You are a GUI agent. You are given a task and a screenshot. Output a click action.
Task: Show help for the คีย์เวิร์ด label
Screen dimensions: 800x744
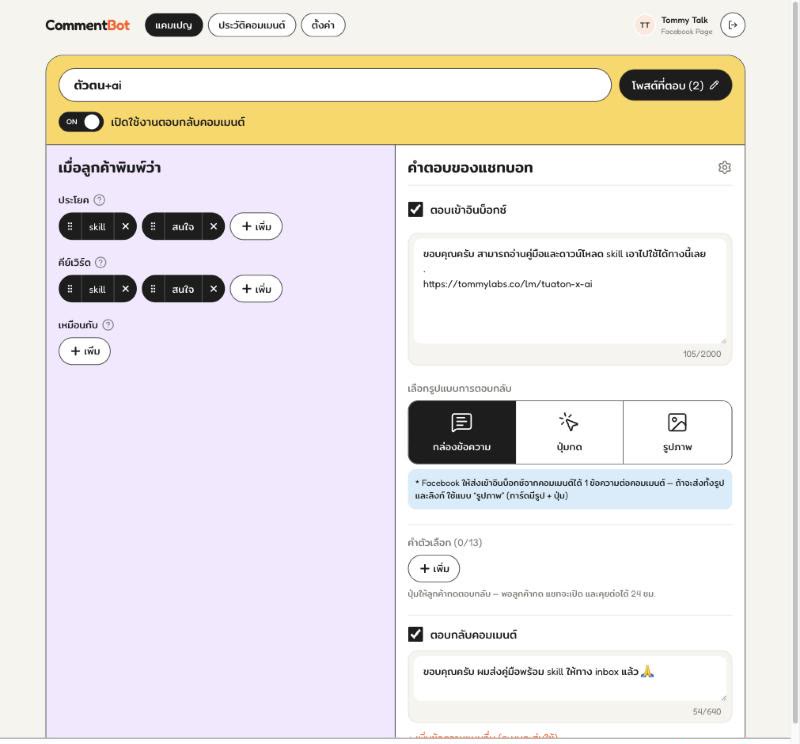101,262
